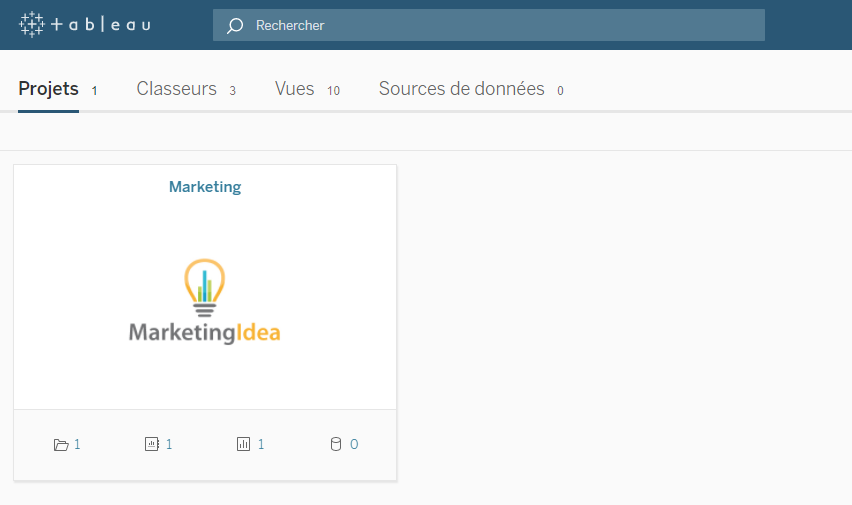This screenshot has height=505, width=852.
Task: Click the Tableau cross logo mark
Action: click(x=32, y=24)
